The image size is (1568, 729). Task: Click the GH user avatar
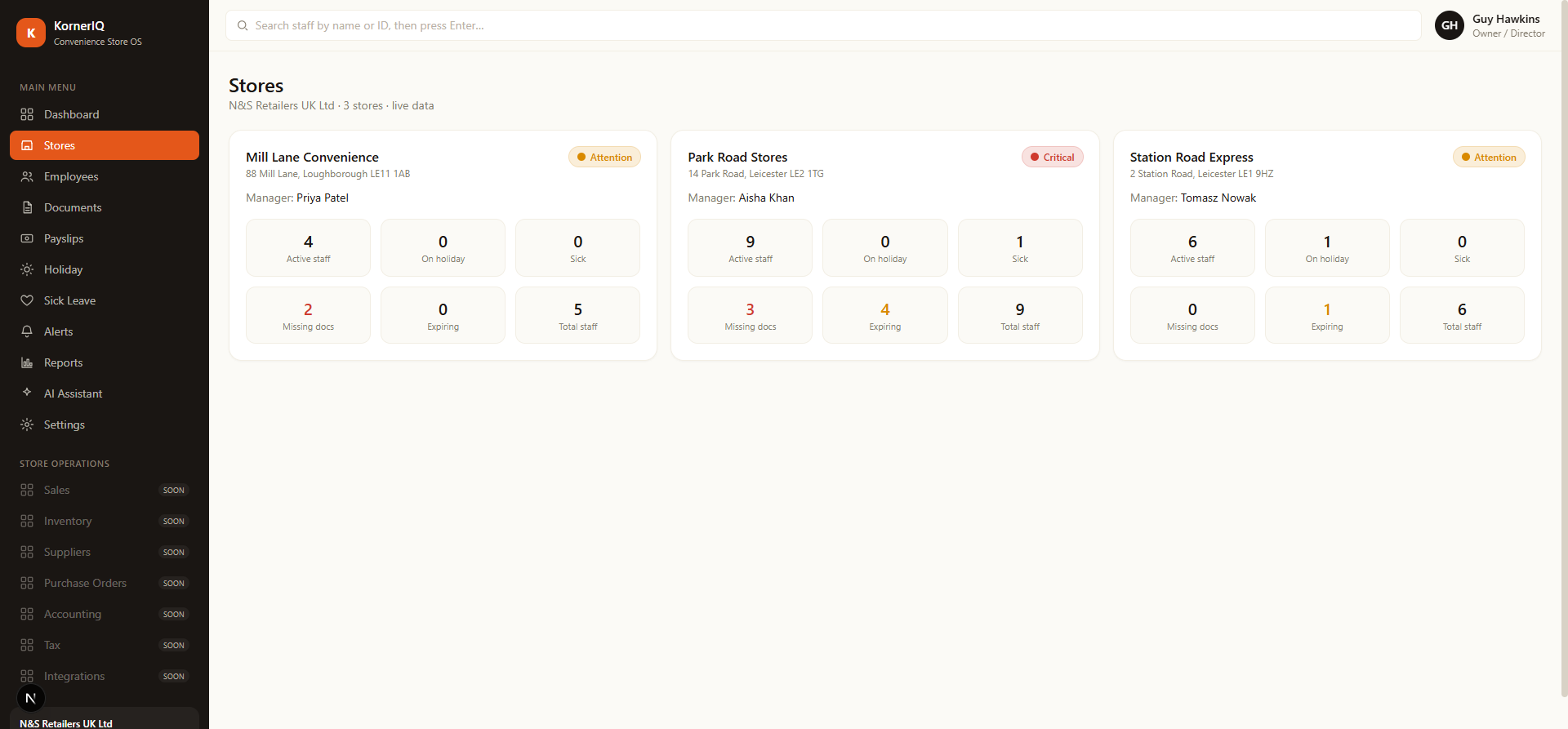(1450, 25)
